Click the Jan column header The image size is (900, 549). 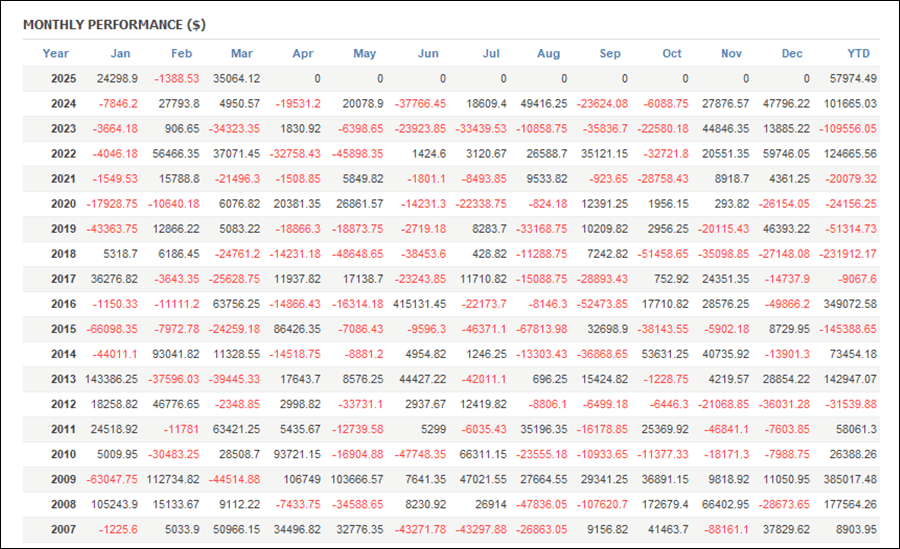[120, 53]
